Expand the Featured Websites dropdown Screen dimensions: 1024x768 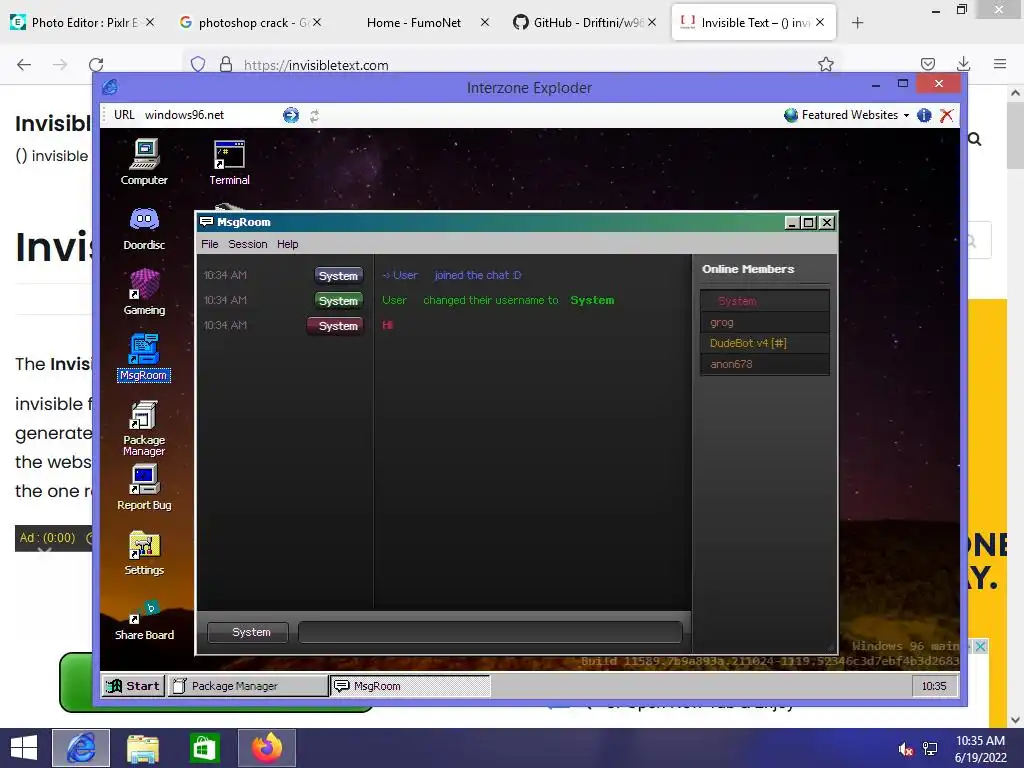(x=847, y=115)
